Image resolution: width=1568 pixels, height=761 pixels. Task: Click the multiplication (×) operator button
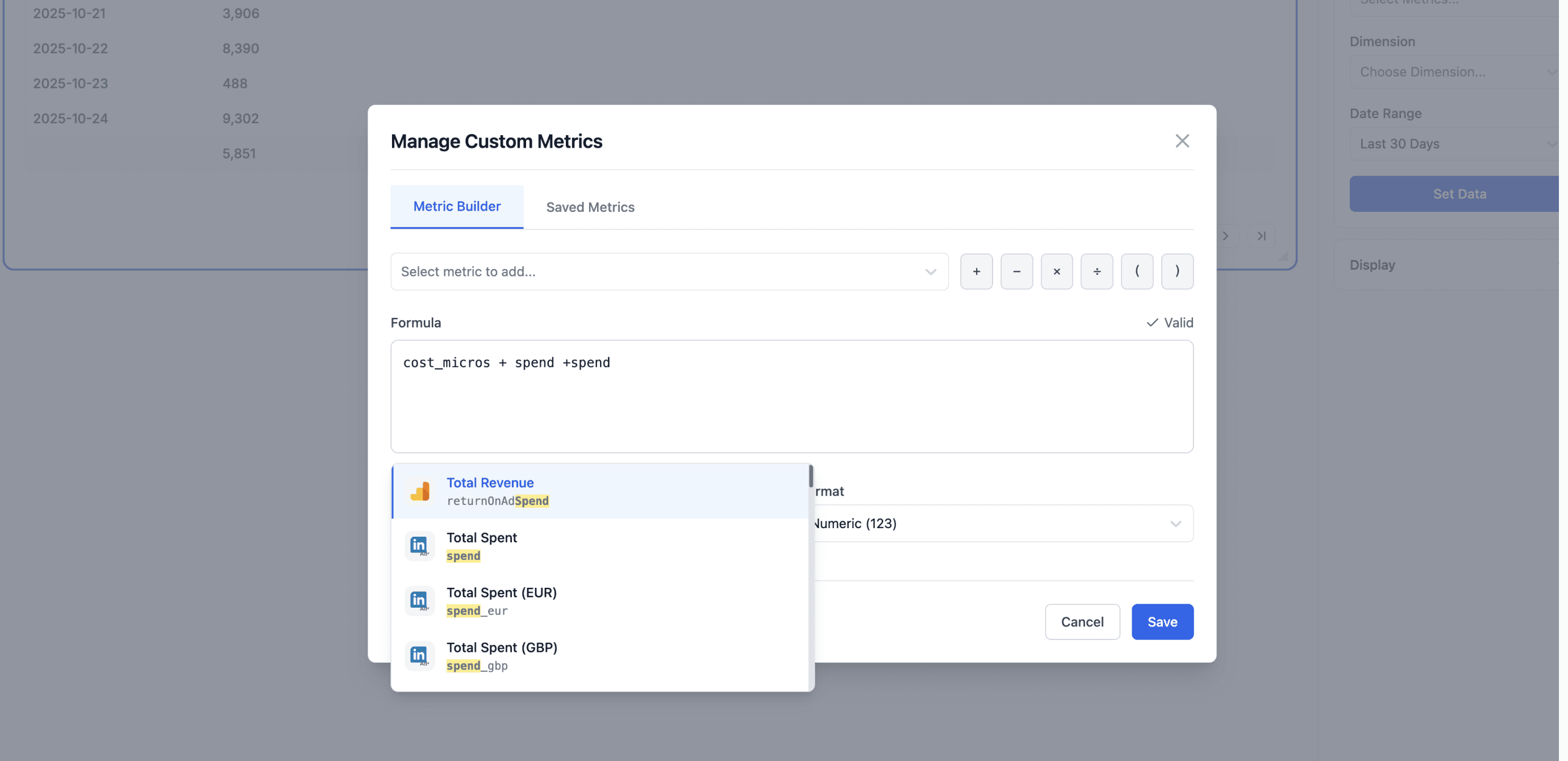1056,271
